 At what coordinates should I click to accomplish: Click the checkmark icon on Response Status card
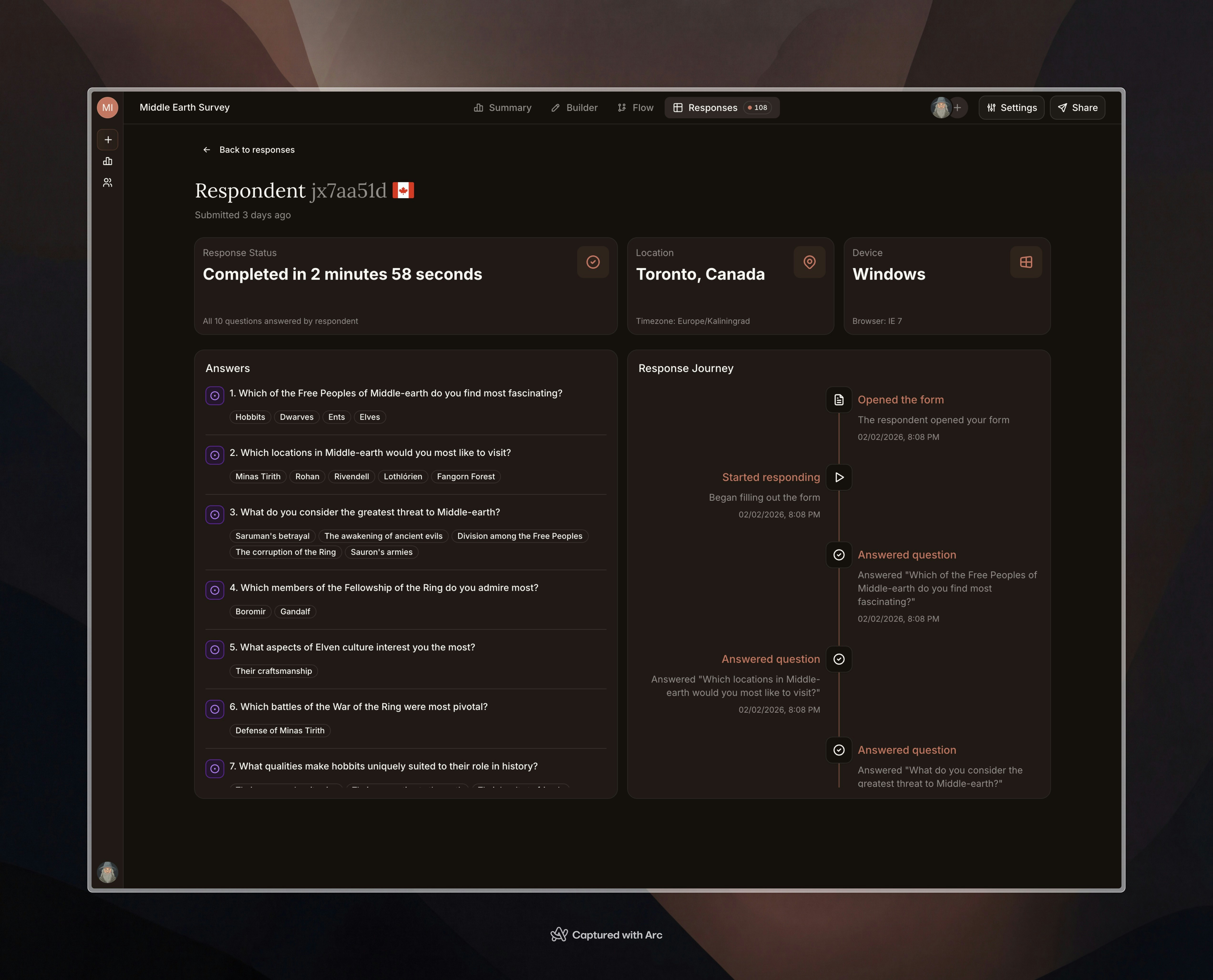click(x=593, y=262)
